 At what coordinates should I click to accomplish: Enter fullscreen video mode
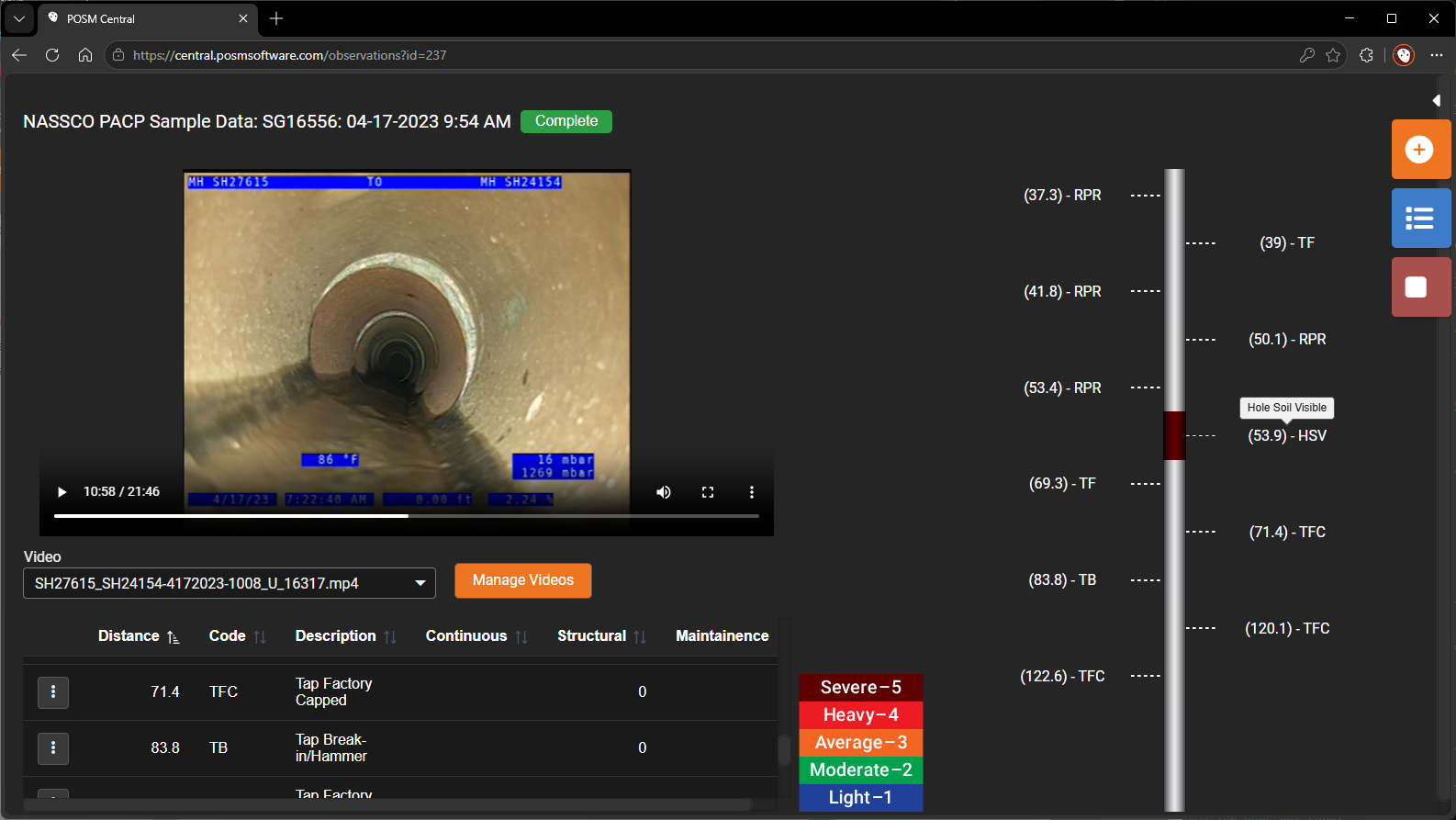[x=708, y=492]
